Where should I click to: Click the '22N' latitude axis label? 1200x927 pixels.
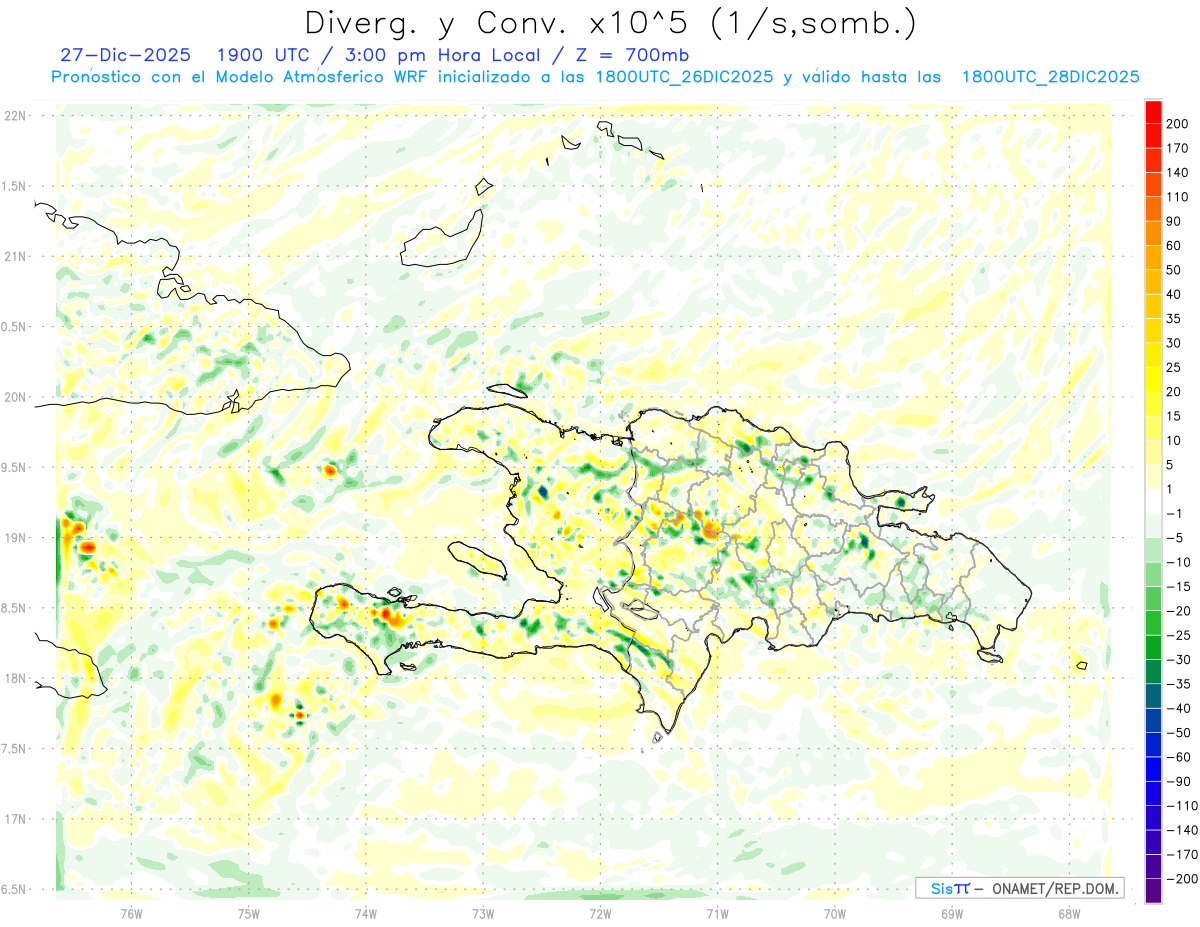14,116
